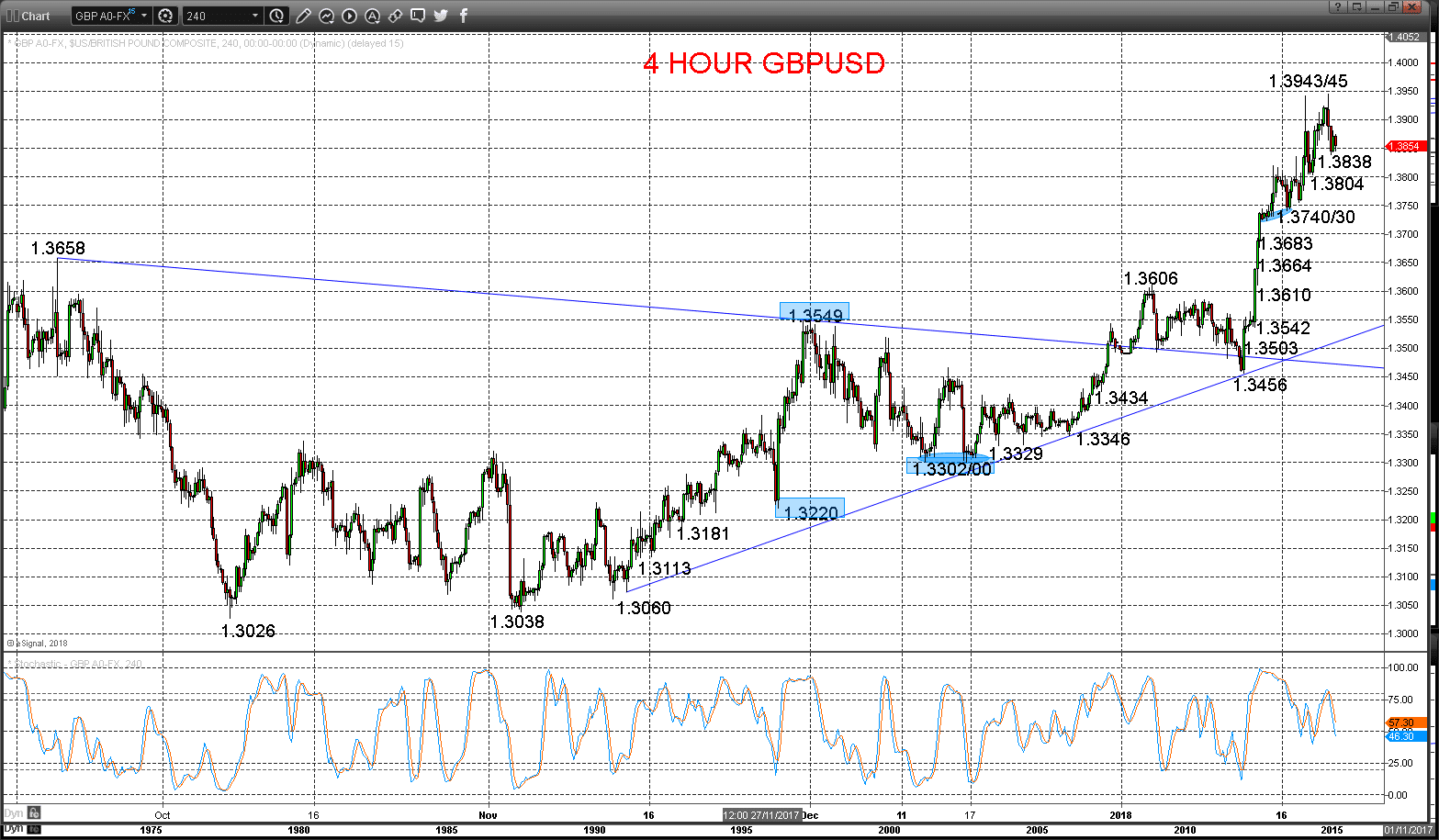
Task: Click the 1.3060 price label
Action: point(644,608)
